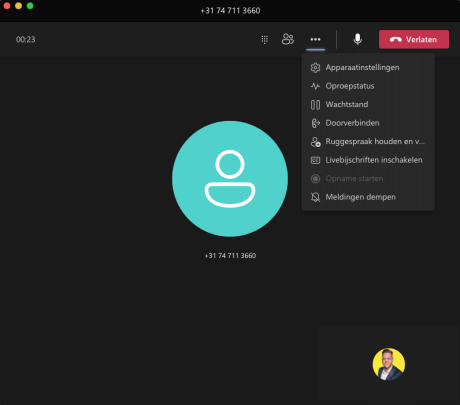Image resolution: width=460 pixels, height=405 pixels.
Task: Collapse the More actions ellipsis menu
Action: [315, 39]
